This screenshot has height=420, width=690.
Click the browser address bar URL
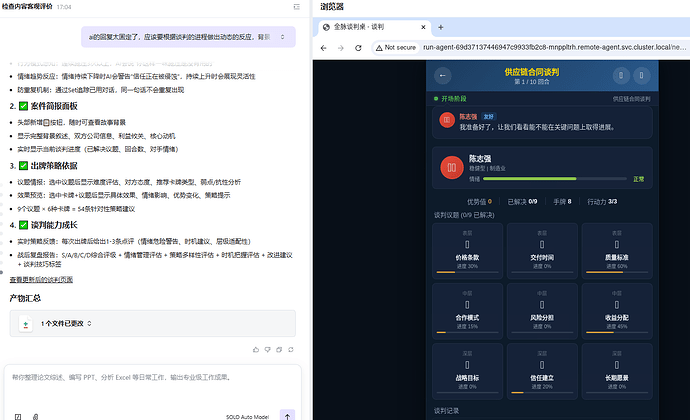click(x=554, y=48)
